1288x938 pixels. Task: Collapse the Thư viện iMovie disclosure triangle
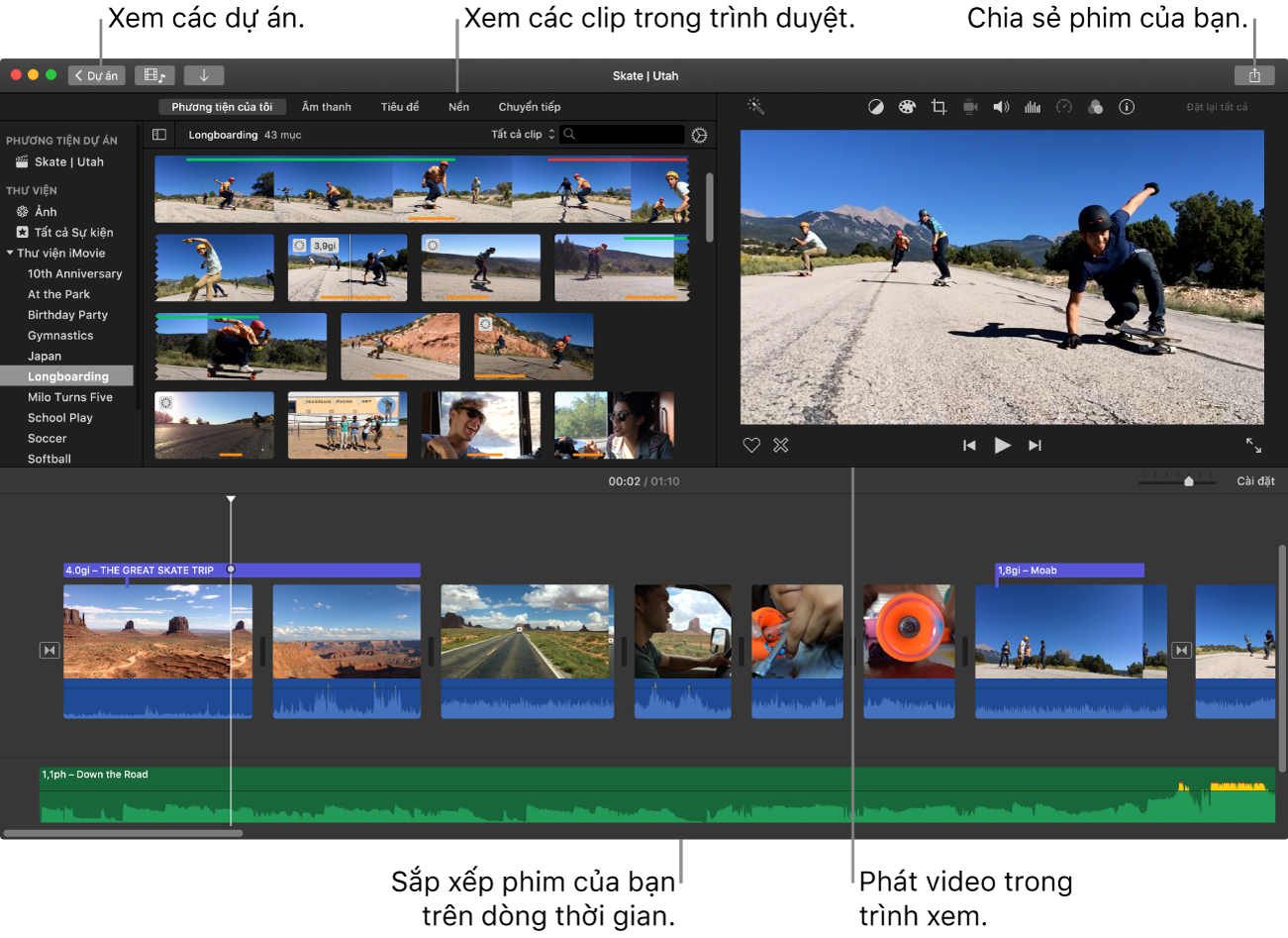click(8, 253)
